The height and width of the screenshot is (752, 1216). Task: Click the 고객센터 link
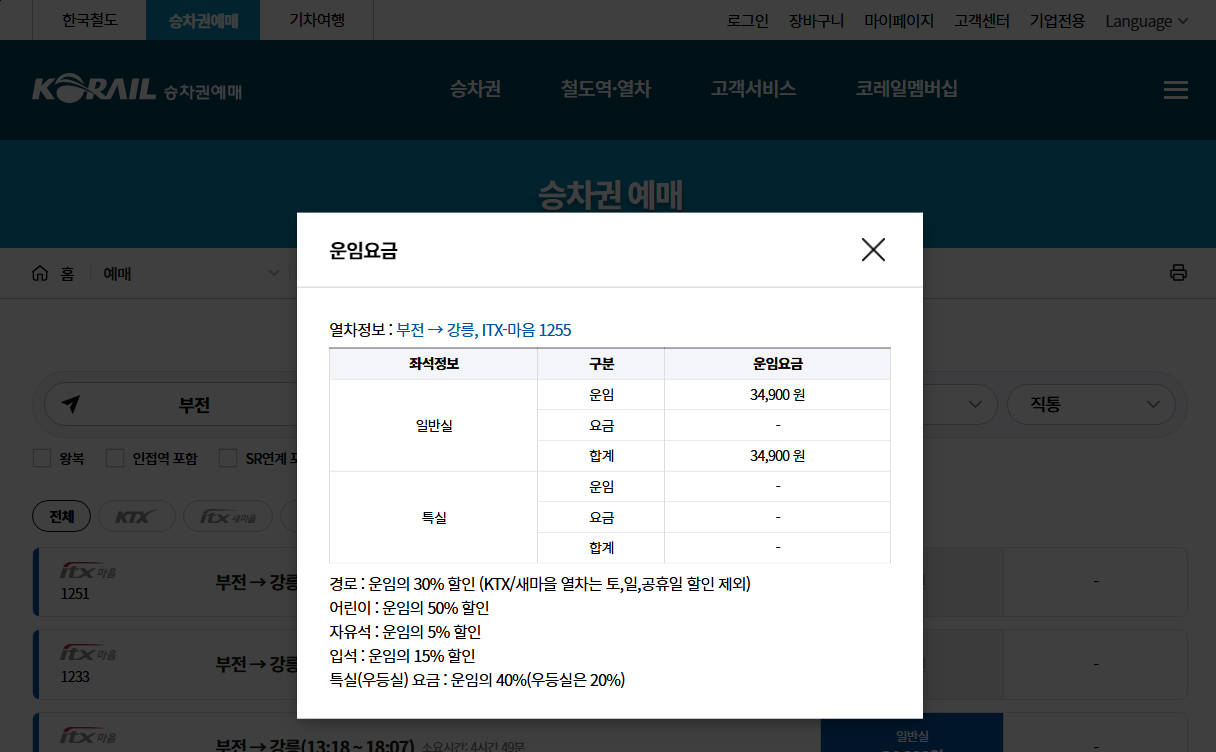coord(982,21)
